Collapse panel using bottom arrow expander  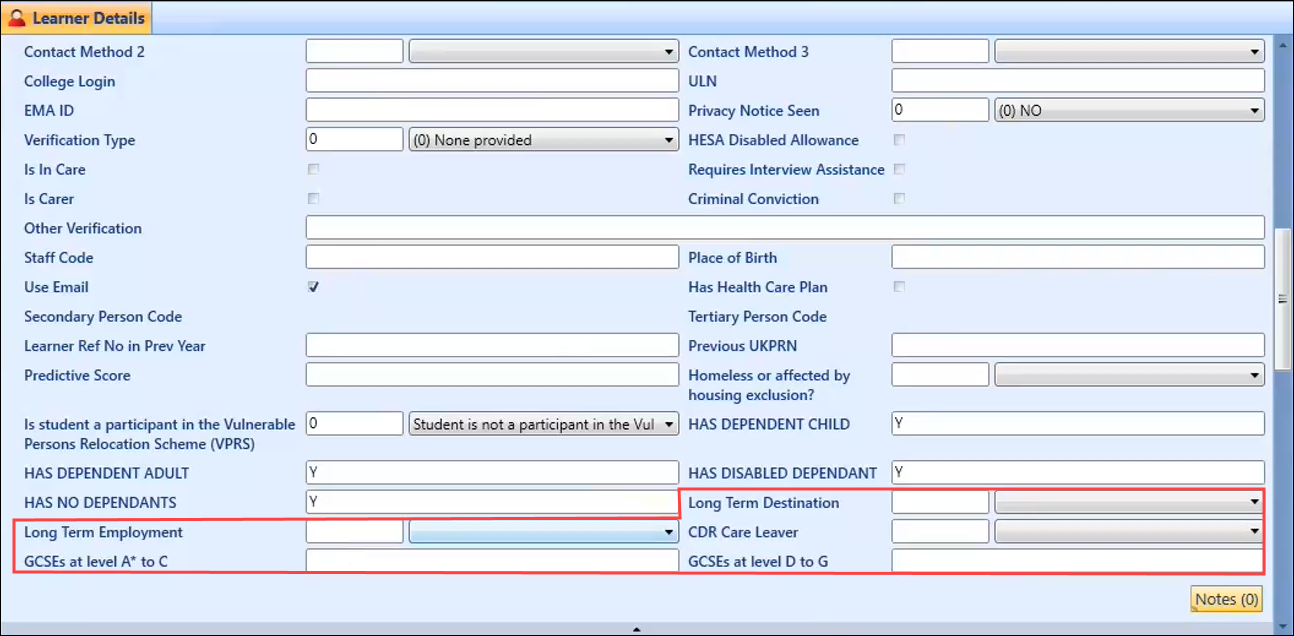637,629
